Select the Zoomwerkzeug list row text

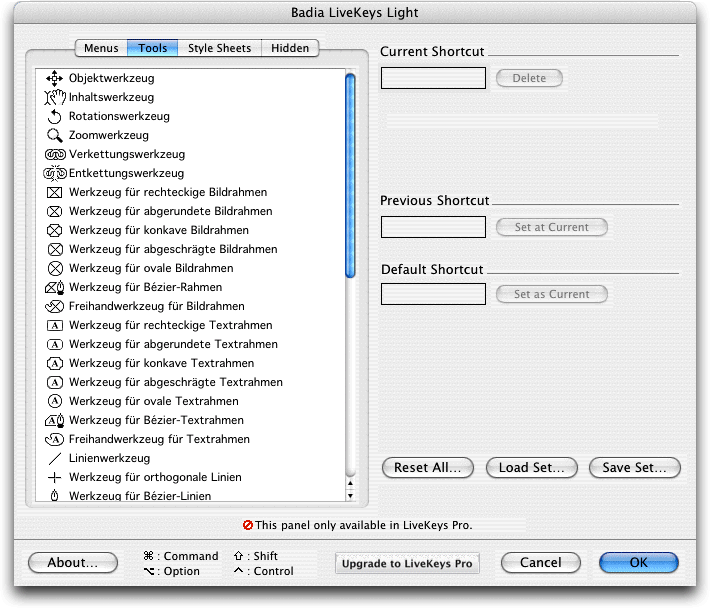[109, 135]
